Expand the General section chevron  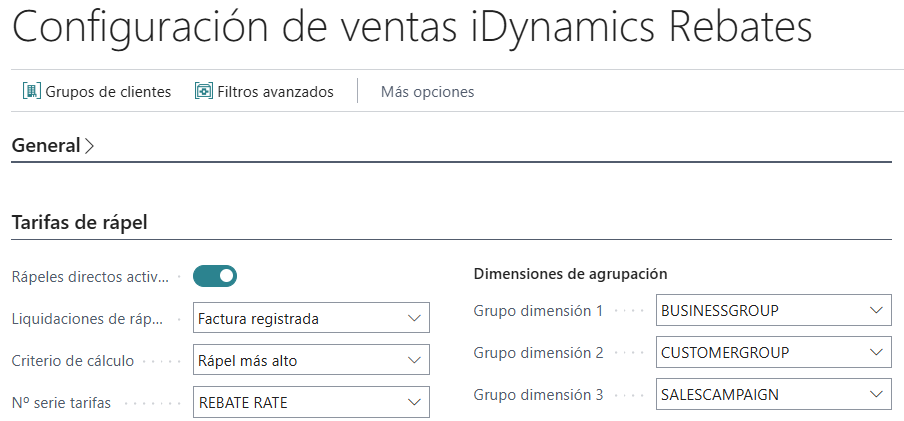pos(89,146)
